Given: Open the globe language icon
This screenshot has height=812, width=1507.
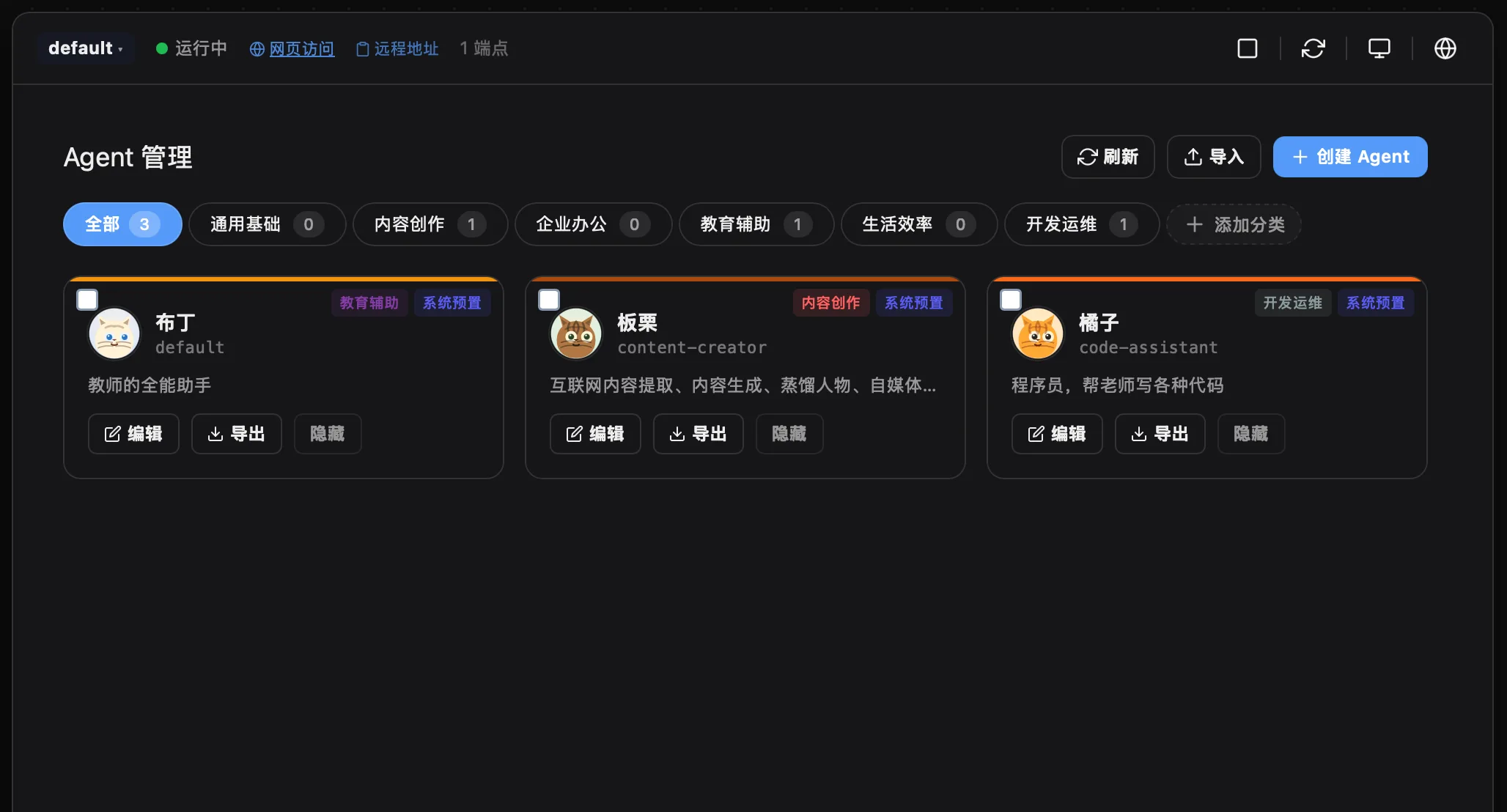Looking at the screenshot, I should (x=1445, y=48).
